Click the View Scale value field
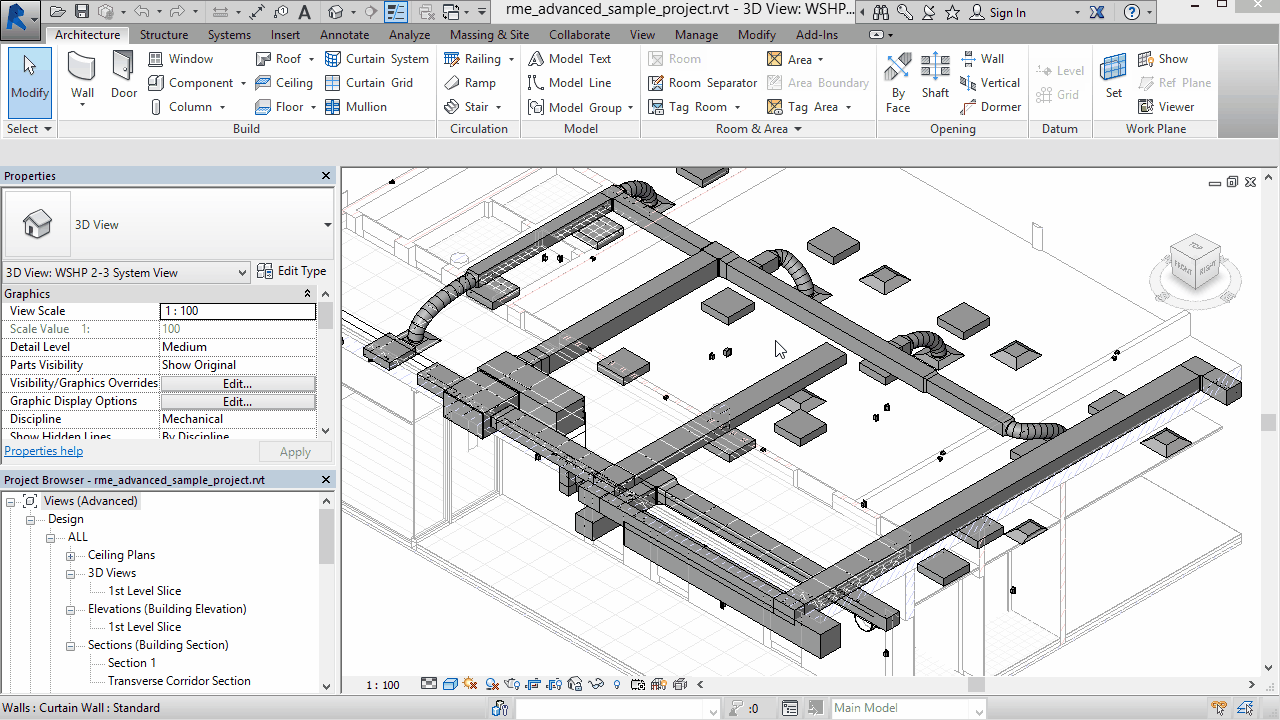The height and width of the screenshot is (720, 1280). tap(237, 311)
